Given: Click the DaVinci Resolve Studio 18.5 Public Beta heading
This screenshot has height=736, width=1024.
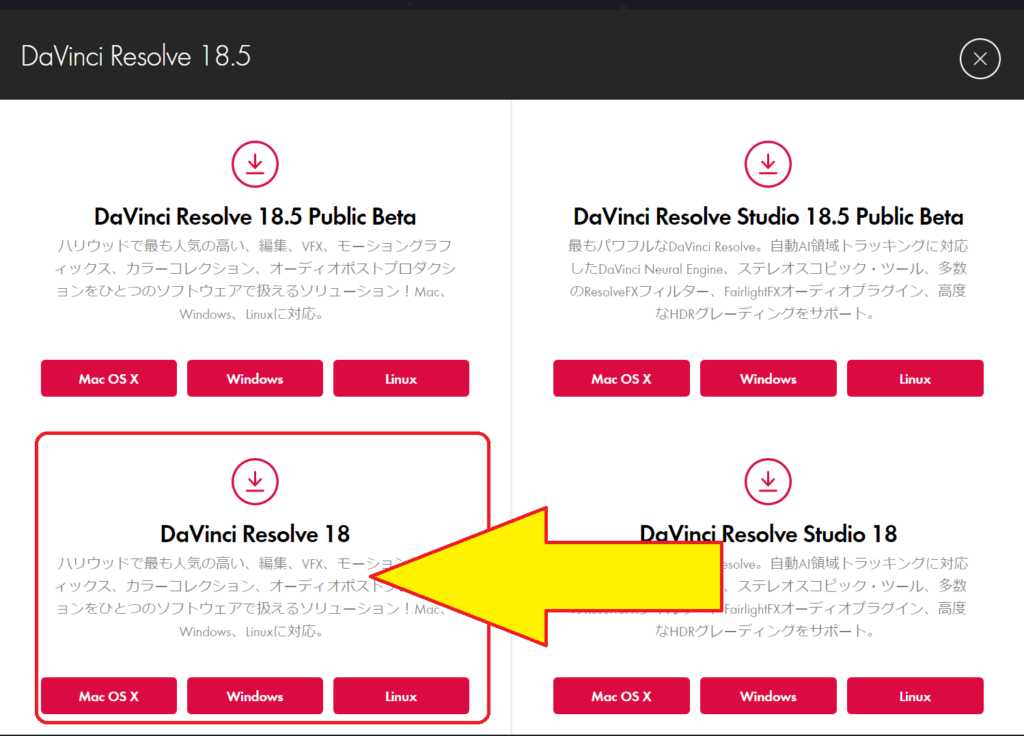Looking at the screenshot, I should click(768, 216).
